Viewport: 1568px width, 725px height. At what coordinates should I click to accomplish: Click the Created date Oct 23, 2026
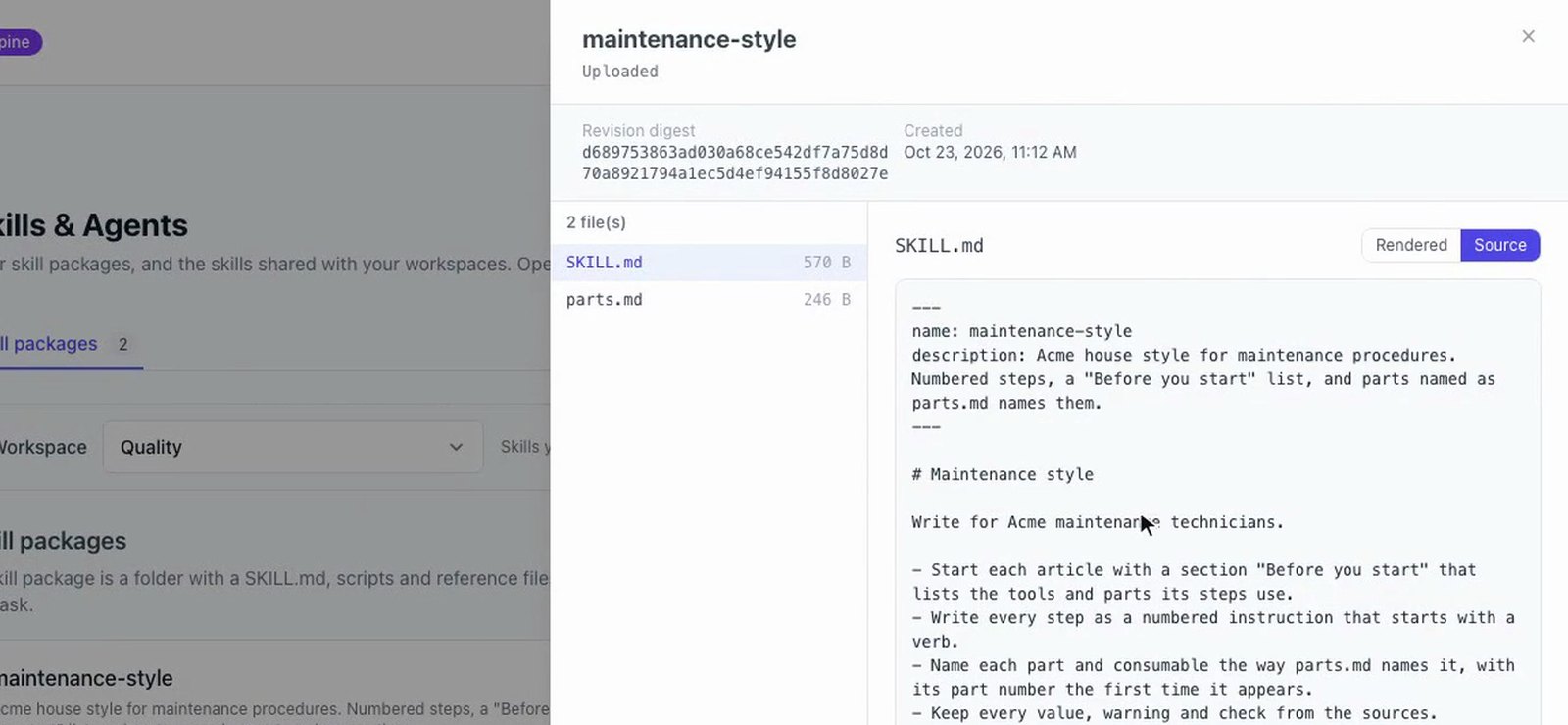point(990,152)
